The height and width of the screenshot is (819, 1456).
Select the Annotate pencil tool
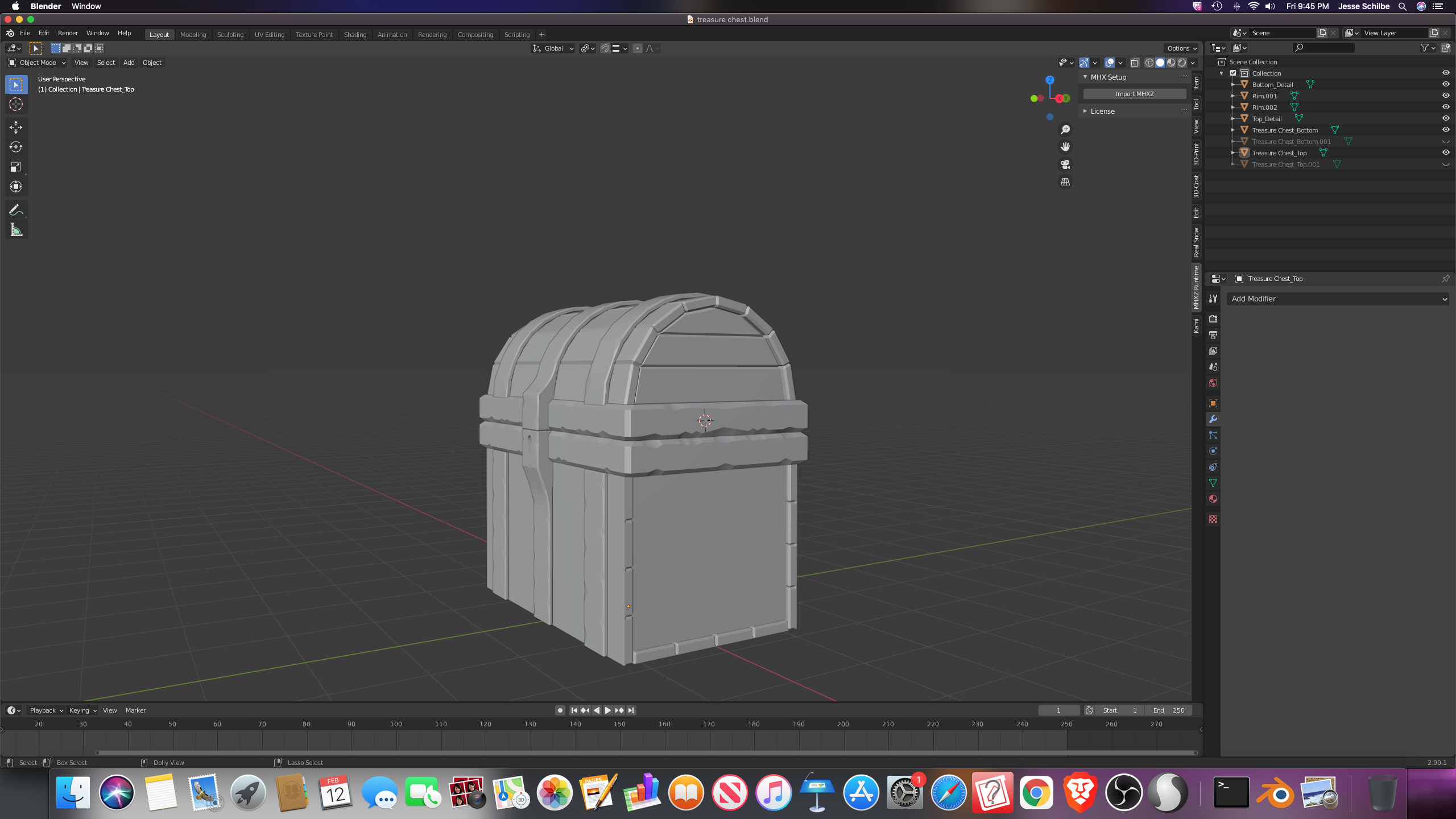(16, 210)
